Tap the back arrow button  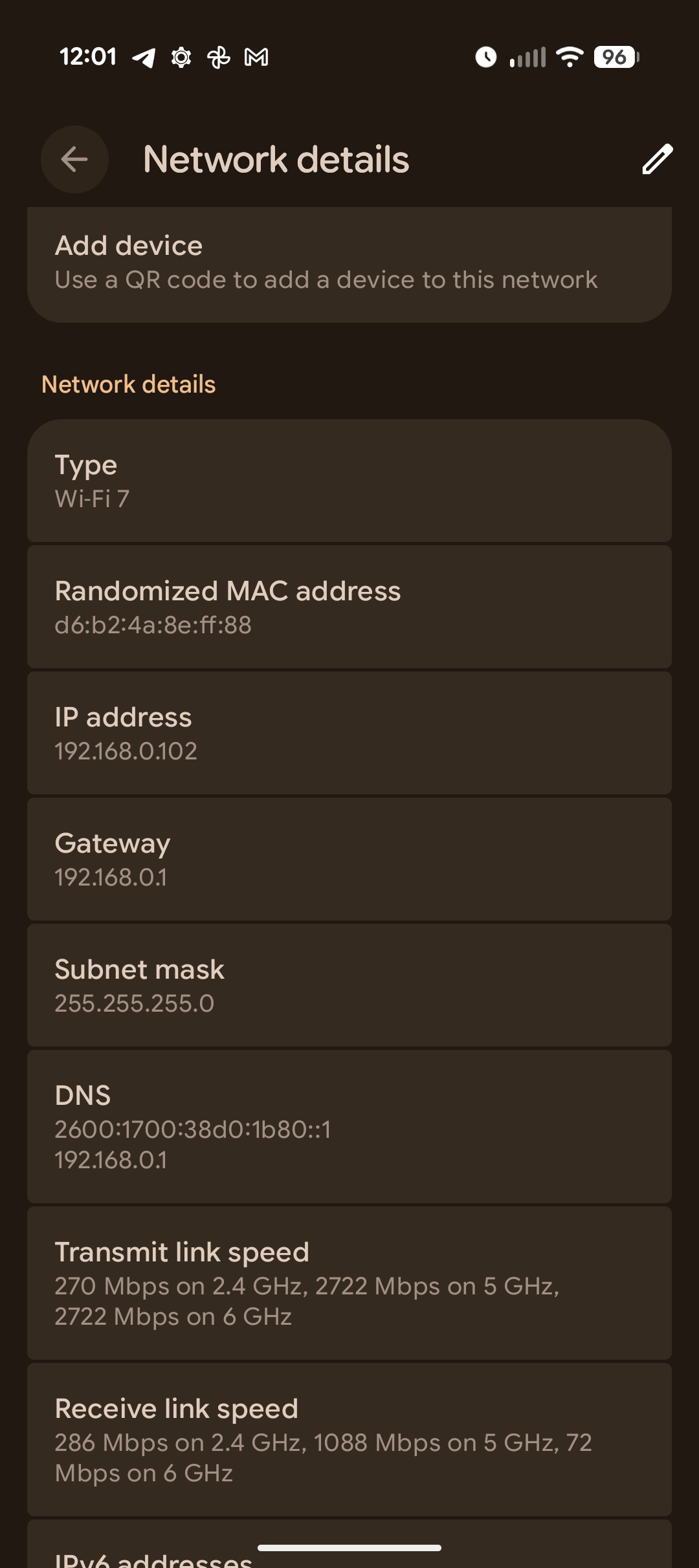74,159
